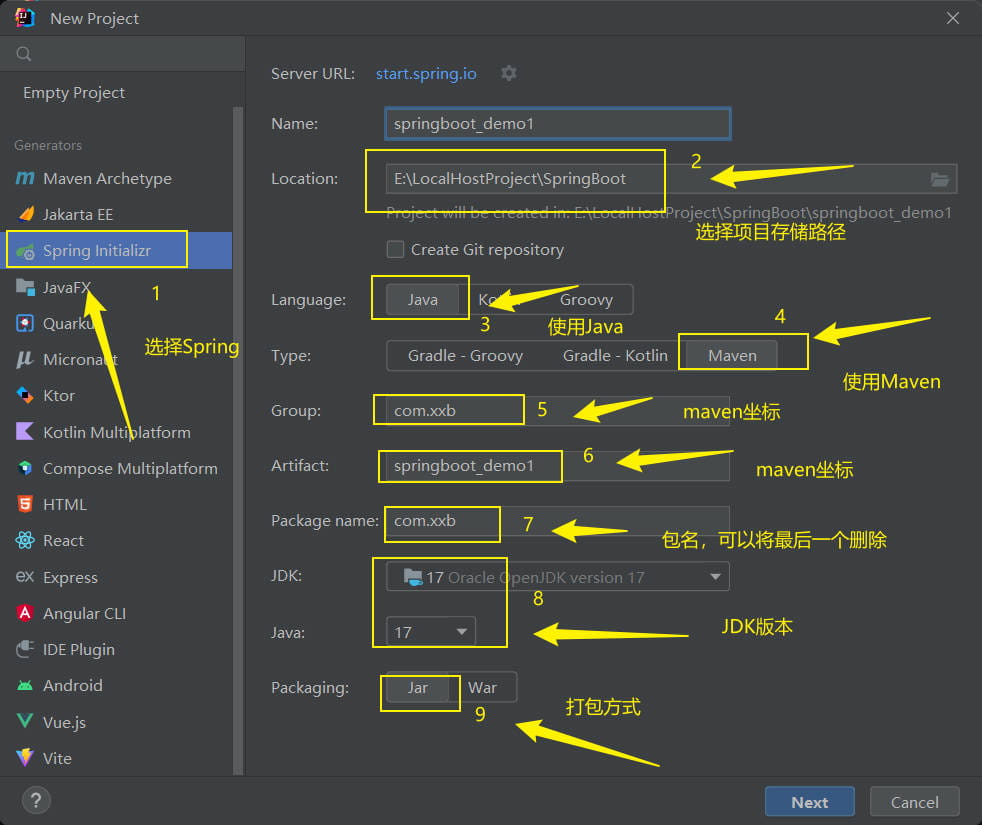Select the IDE Plugin generator
982x825 pixels.
point(79,650)
